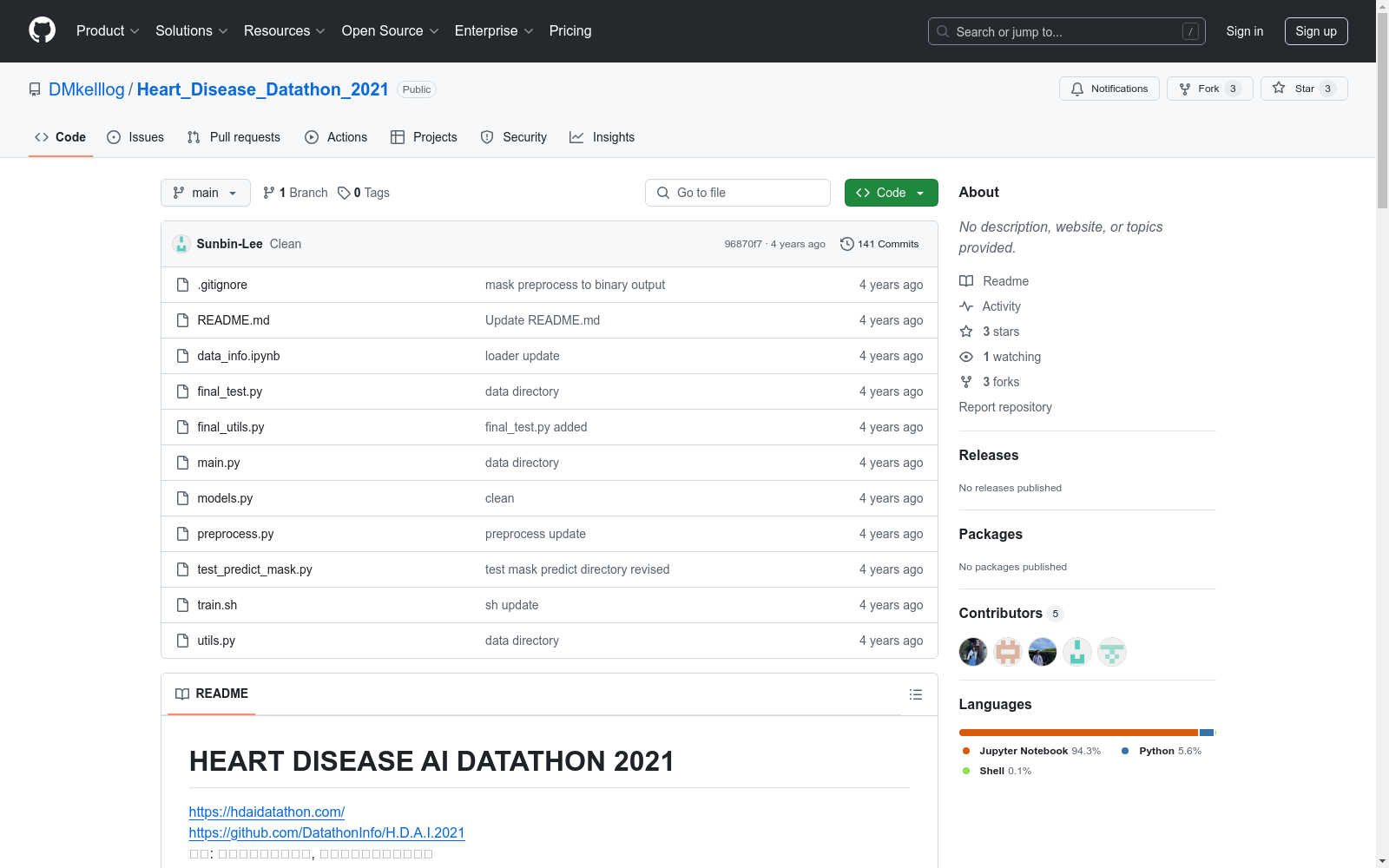Select the Jupyter Notebook language bar segment

click(1078, 733)
